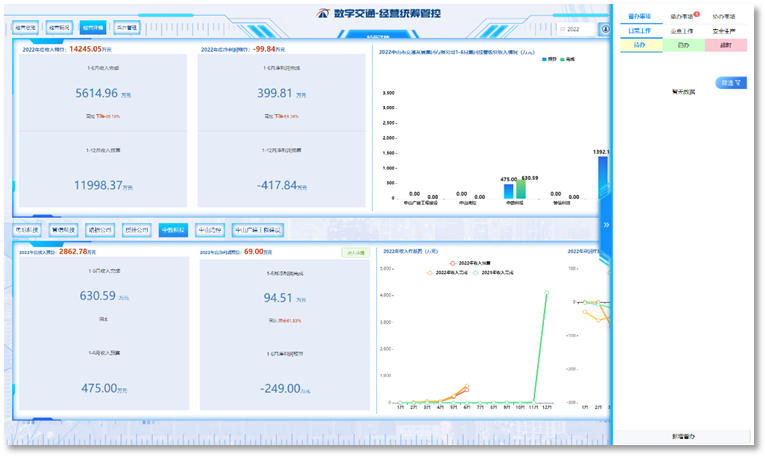Screen dimensions: 767x458
Task: Switch to the 督办事项 tab
Action: pos(639,17)
